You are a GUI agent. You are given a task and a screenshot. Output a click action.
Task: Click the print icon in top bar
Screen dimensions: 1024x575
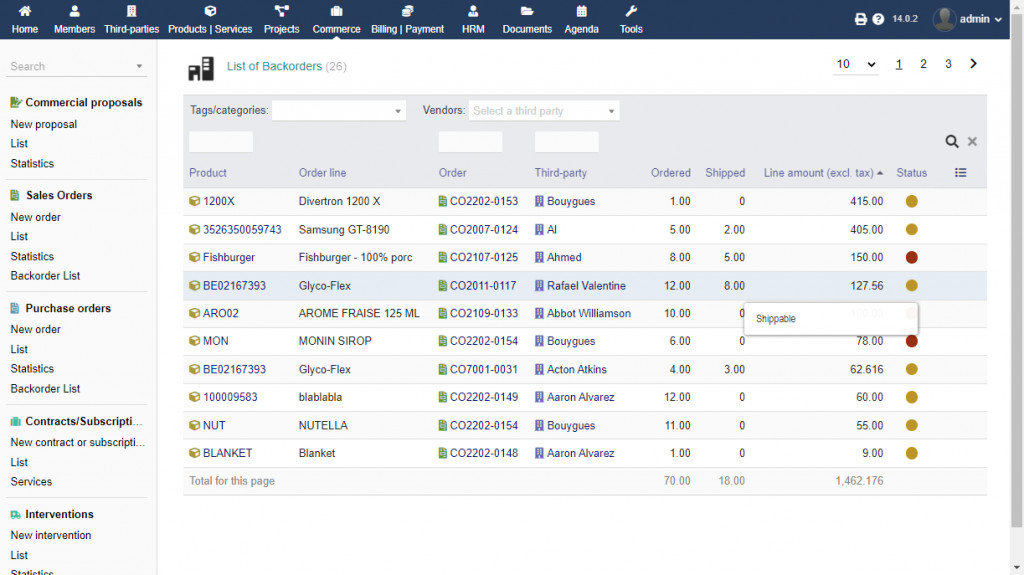click(x=861, y=19)
